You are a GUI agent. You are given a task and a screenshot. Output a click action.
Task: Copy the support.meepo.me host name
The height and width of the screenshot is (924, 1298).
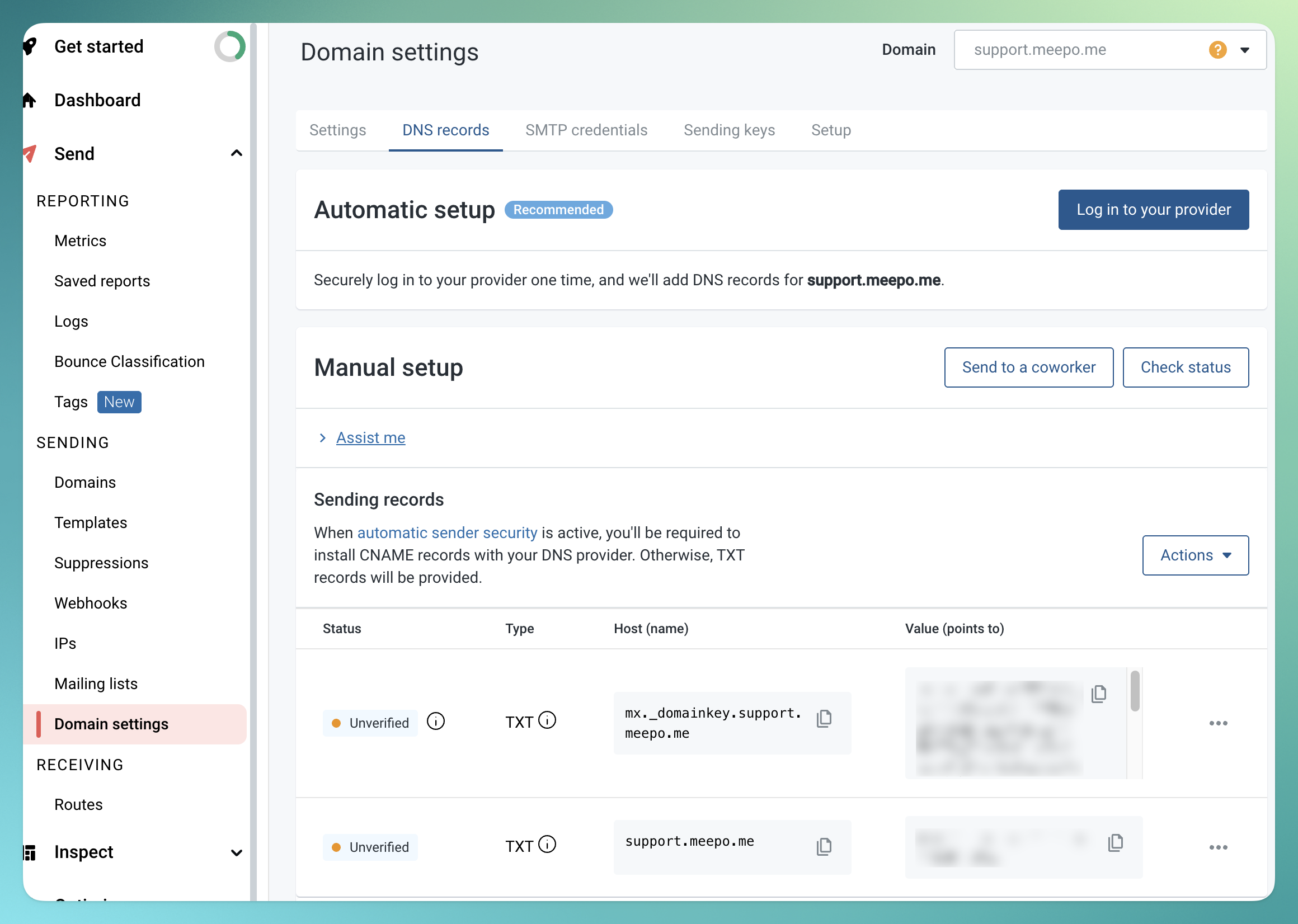point(824,847)
